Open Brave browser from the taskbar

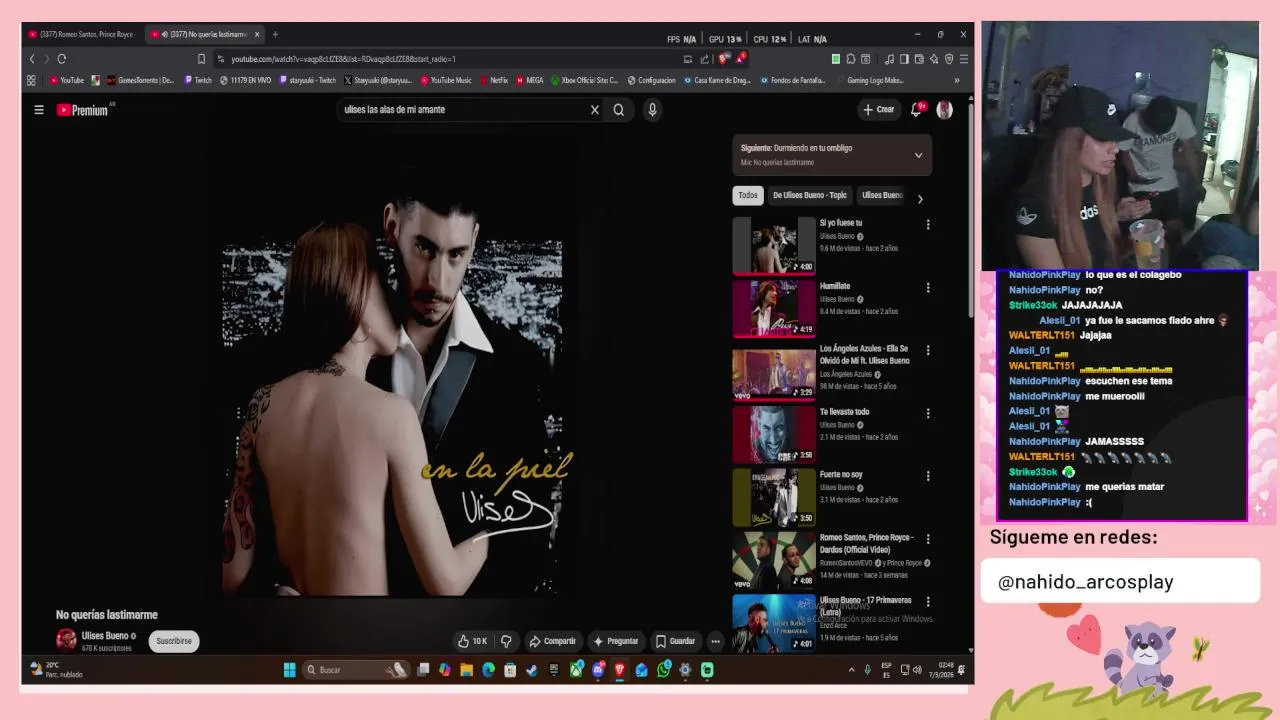click(x=620, y=670)
